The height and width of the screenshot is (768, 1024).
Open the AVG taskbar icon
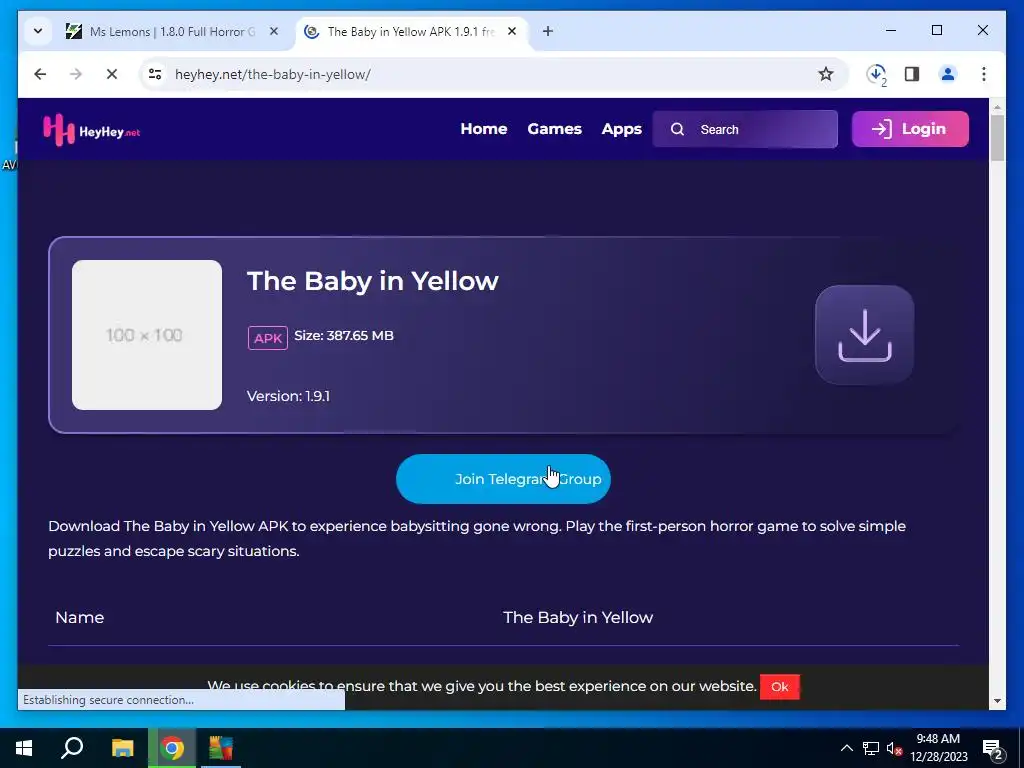coord(221,748)
